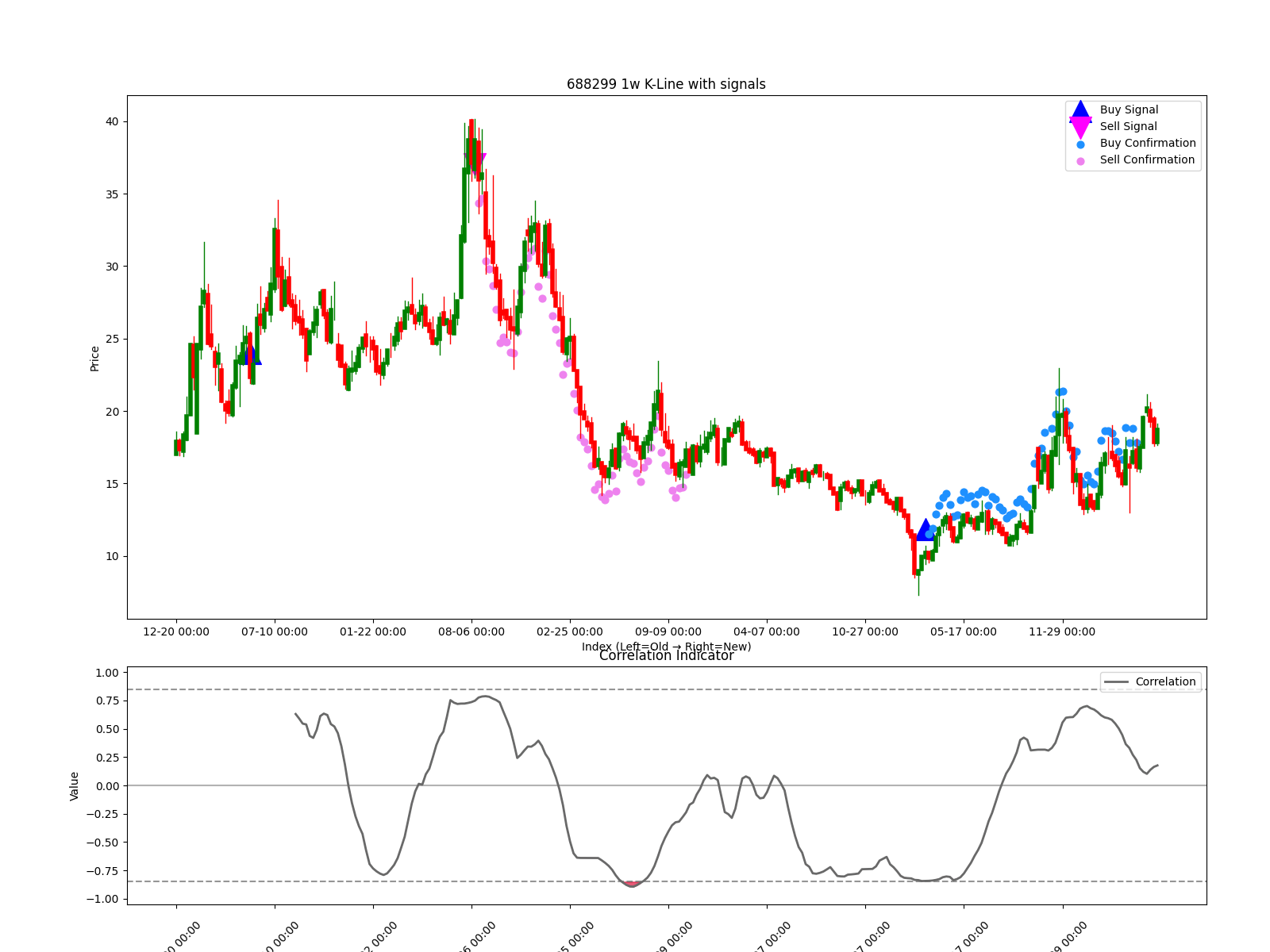Click the price axis tick '25'

pyautogui.click(x=112, y=339)
